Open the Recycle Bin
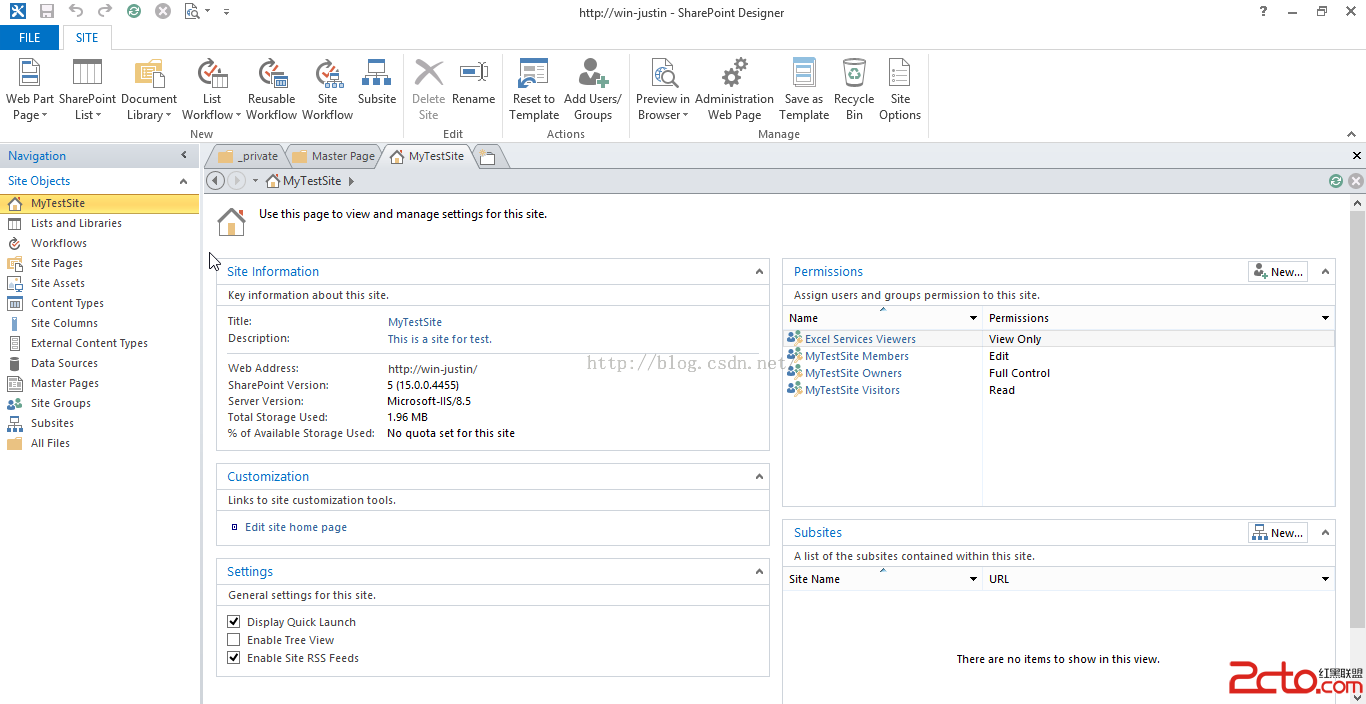This screenshot has width=1366, height=704. pos(854,90)
